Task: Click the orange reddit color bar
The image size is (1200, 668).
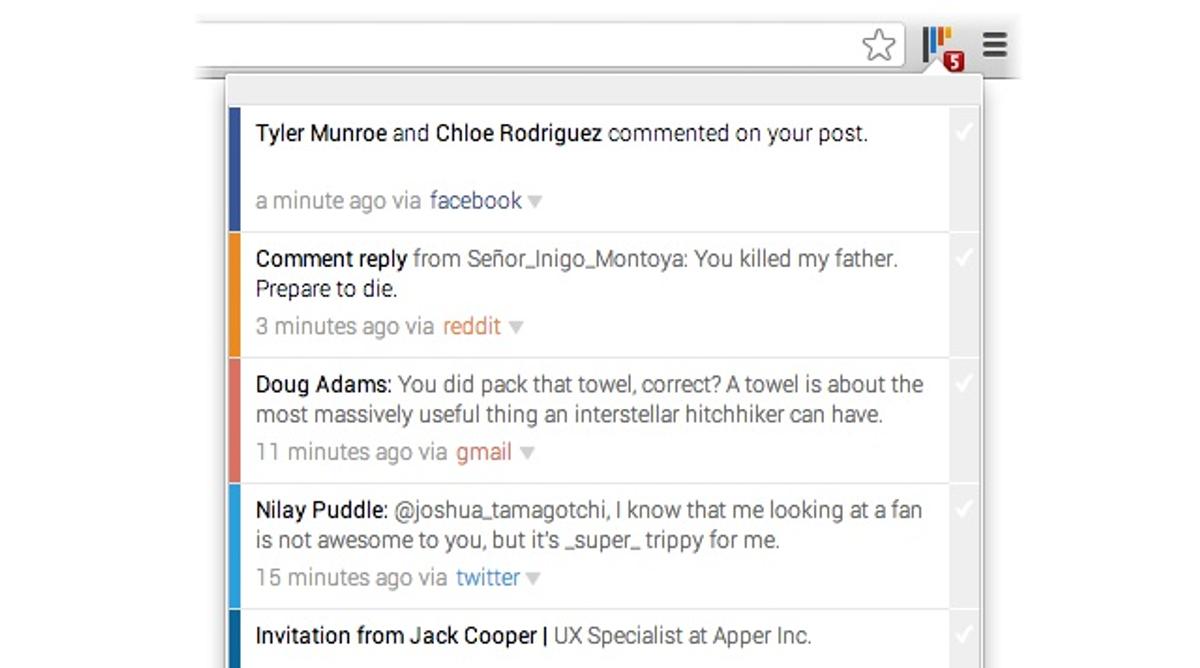Action: (234, 294)
